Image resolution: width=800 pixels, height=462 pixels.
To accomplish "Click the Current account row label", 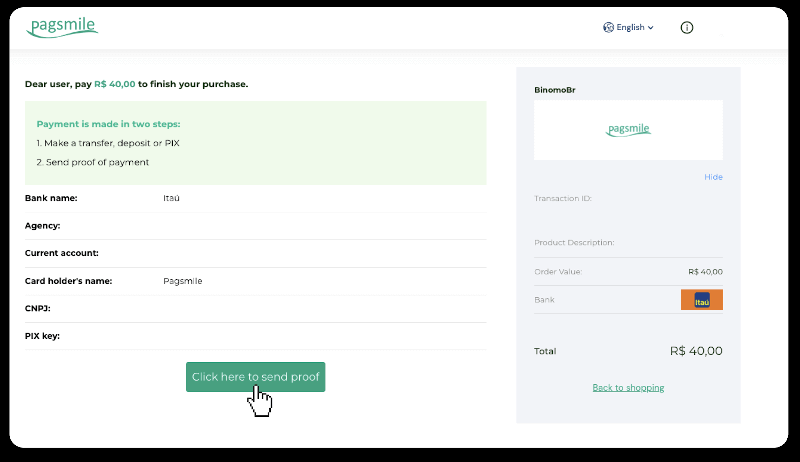I will [61, 253].
